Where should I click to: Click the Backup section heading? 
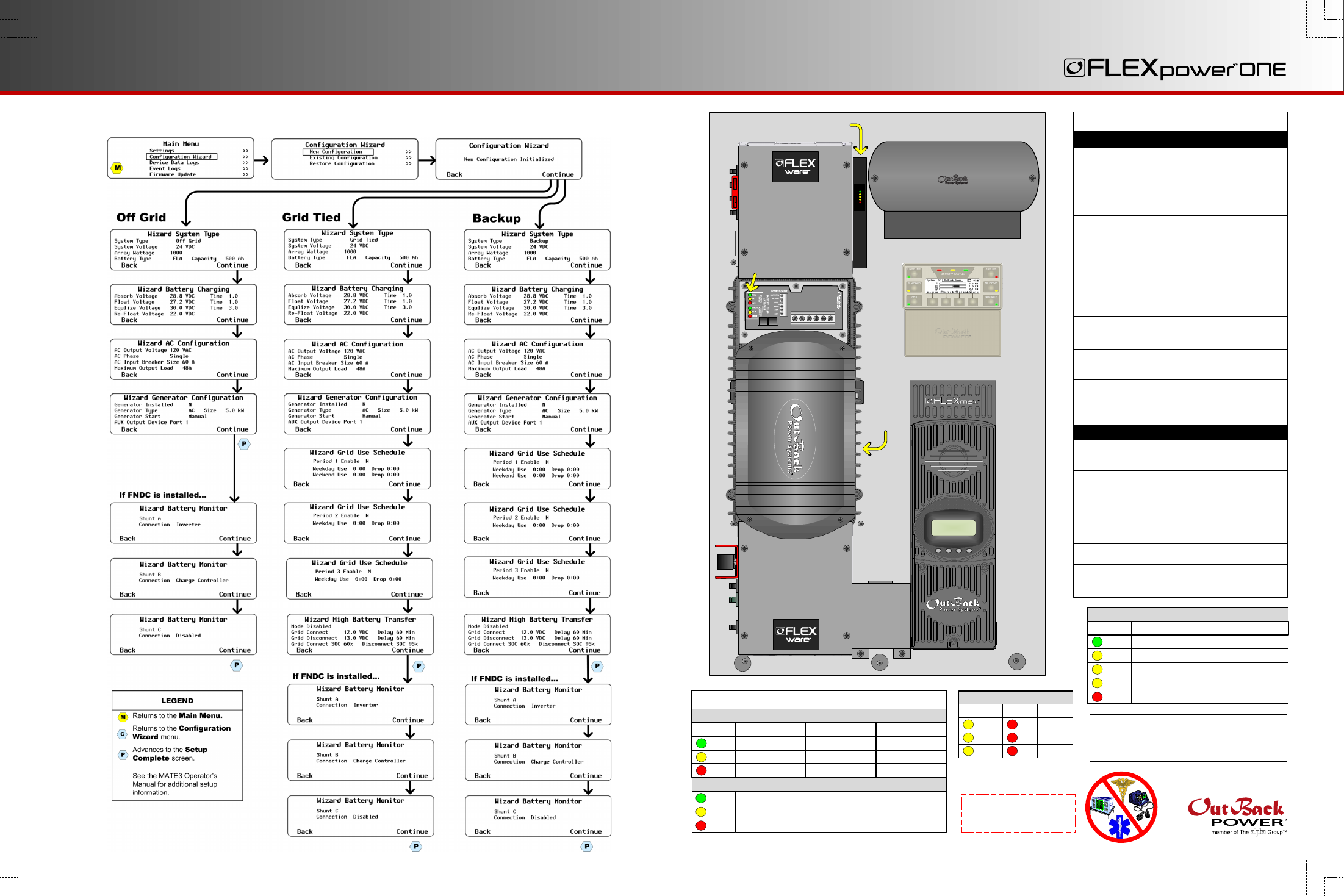point(497,218)
